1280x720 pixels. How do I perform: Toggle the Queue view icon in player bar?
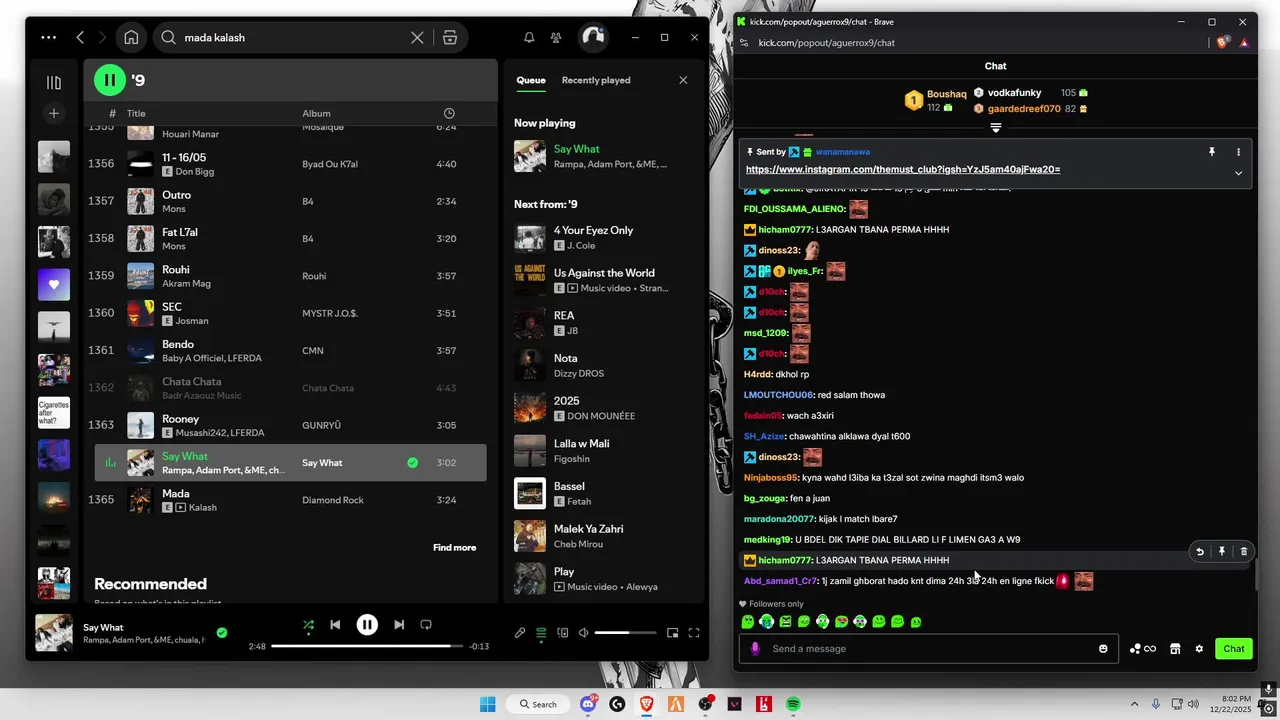click(541, 633)
